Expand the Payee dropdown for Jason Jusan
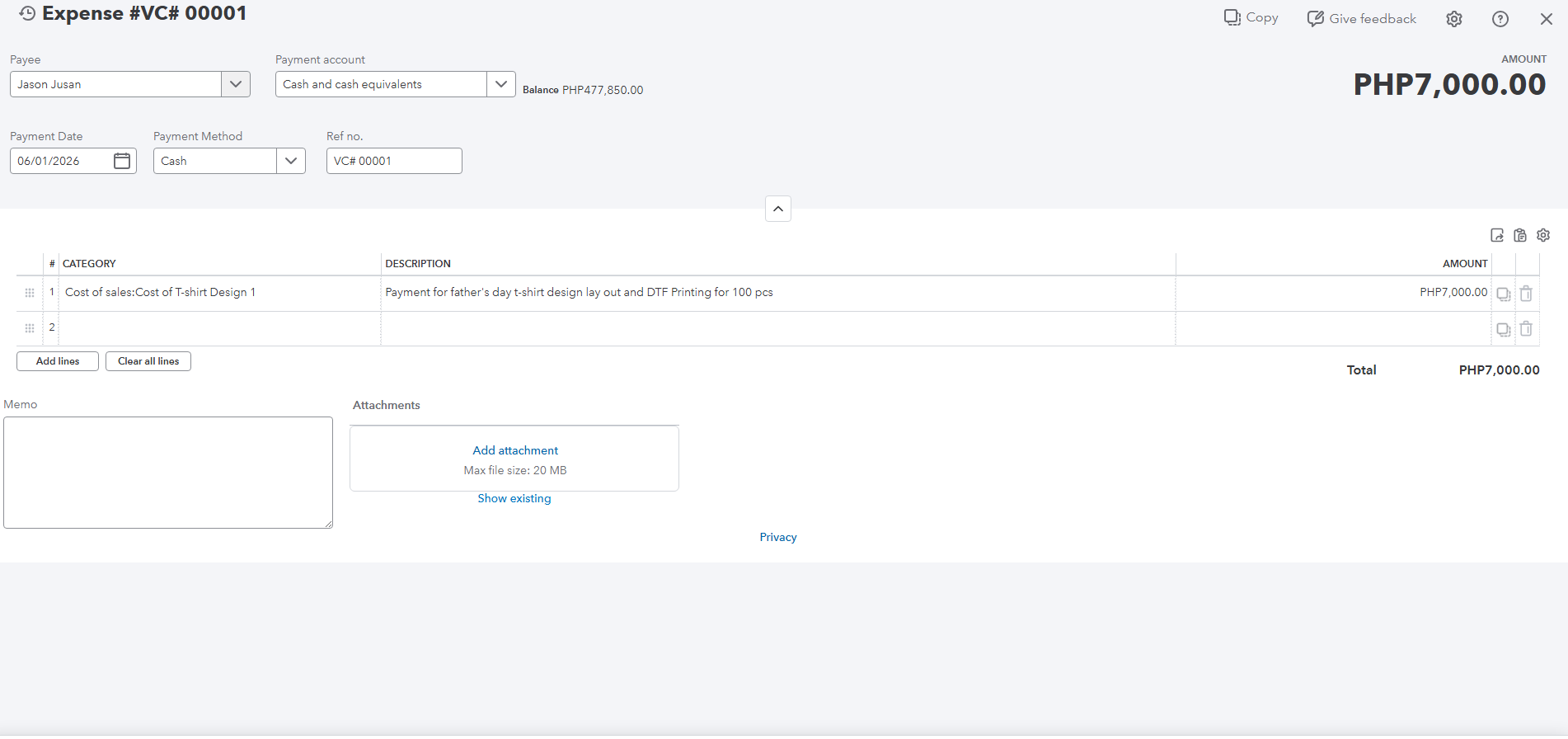 pos(236,84)
